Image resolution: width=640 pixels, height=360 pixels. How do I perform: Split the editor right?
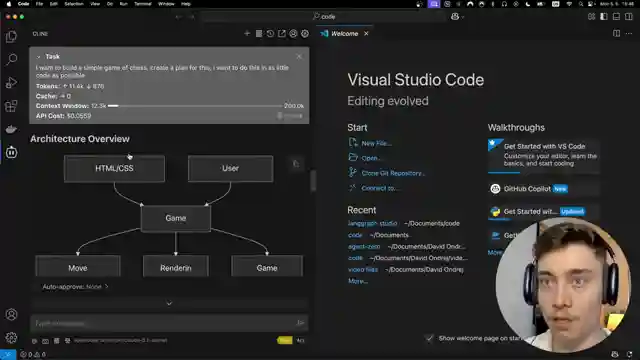[x=616, y=33]
